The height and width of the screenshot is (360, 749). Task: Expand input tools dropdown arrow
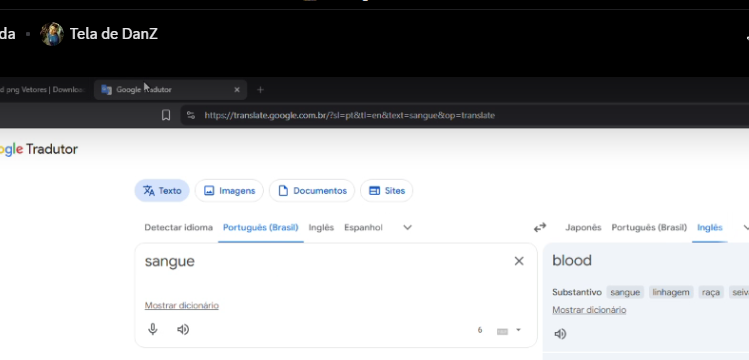[x=518, y=330]
